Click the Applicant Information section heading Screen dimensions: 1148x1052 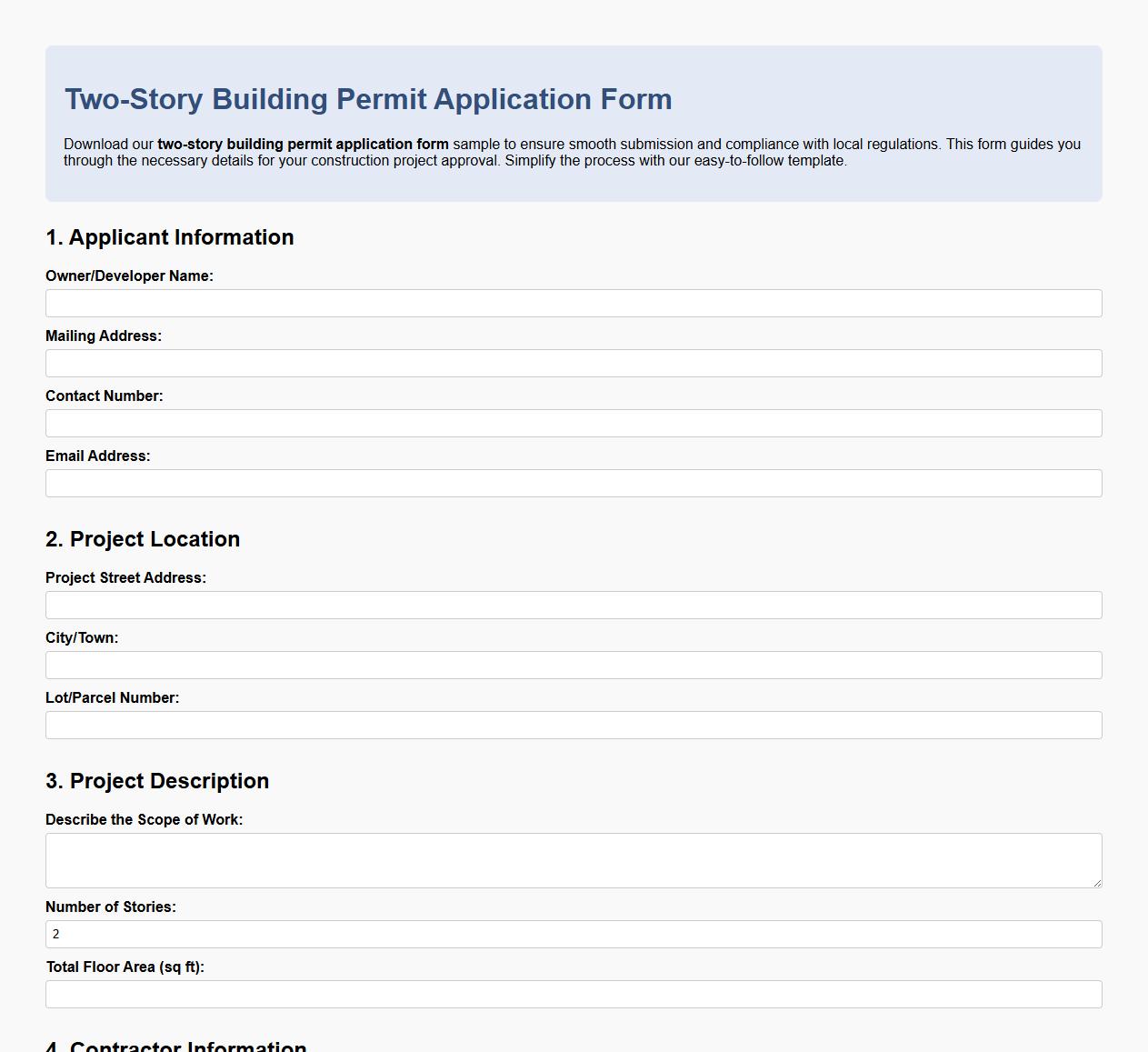tap(170, 237)
